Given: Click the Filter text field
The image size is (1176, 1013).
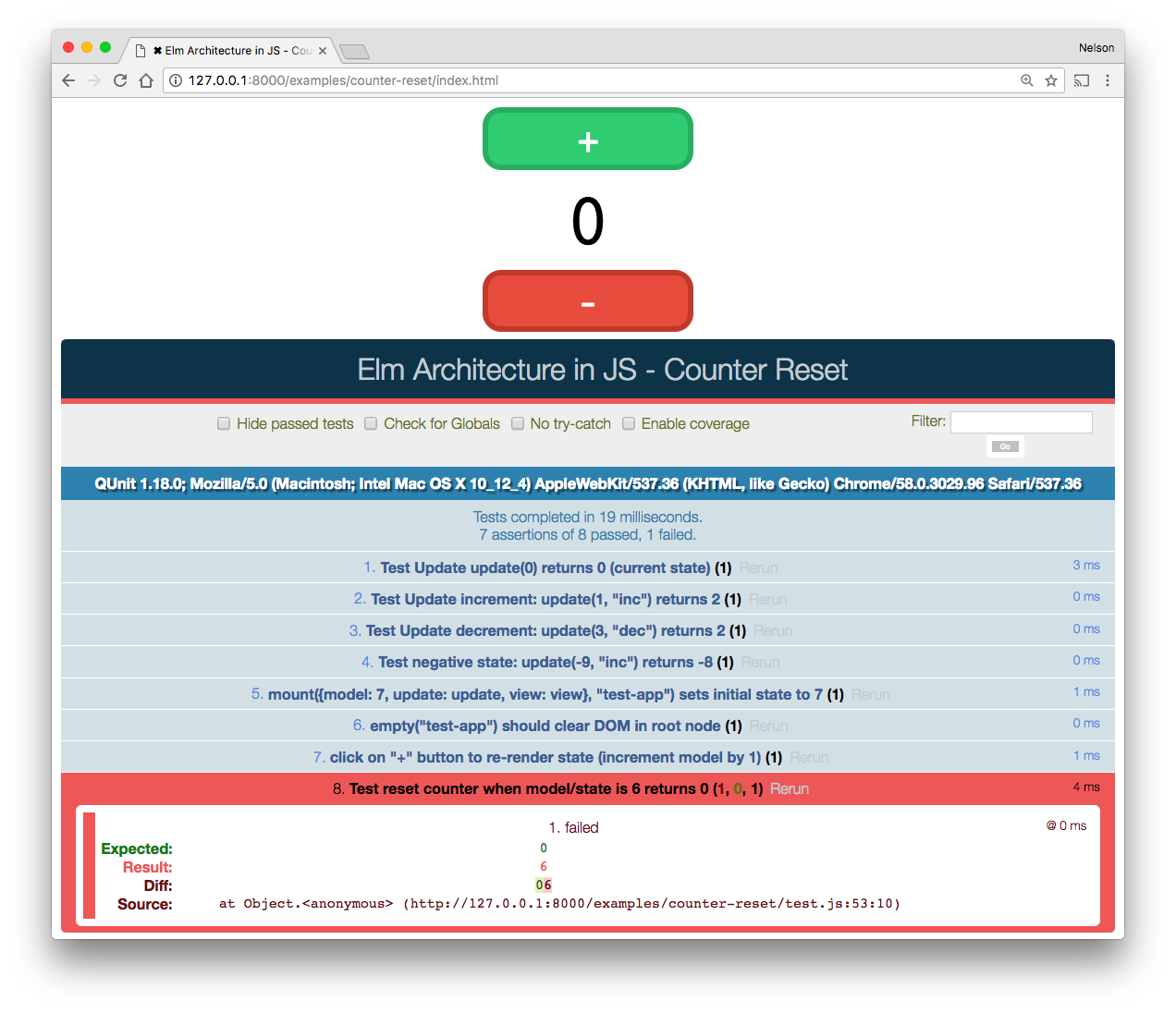Looking at the screenshot, I should [1022, 422].
